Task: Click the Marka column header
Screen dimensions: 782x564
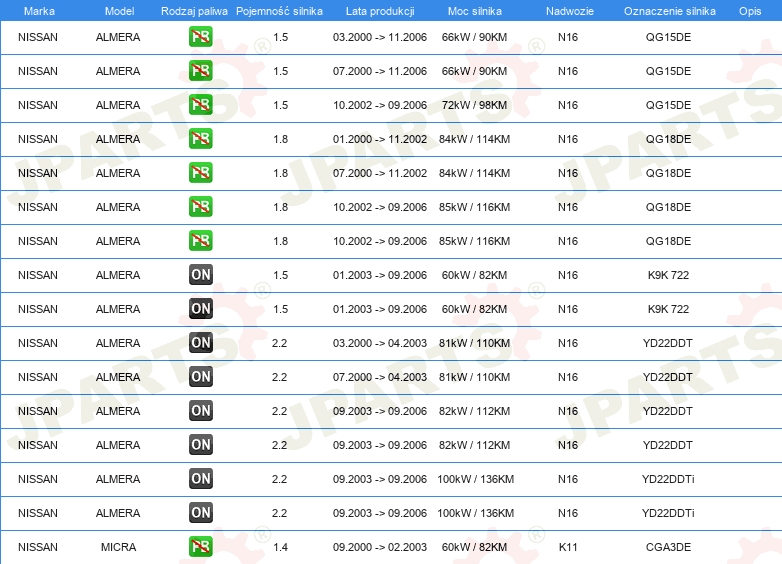Action: click(x=39, y=11)
